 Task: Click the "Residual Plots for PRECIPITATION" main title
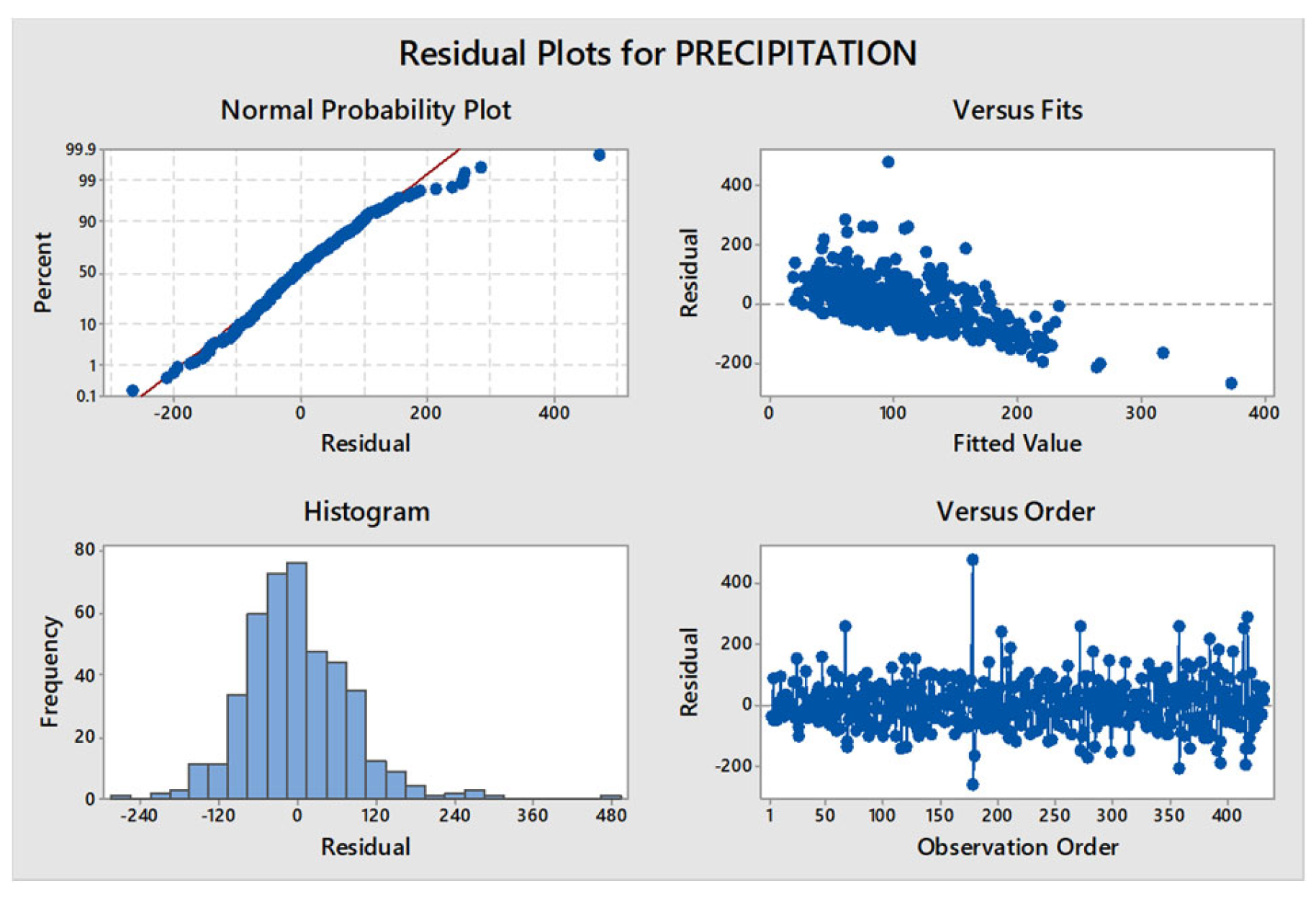click(658, 54)
